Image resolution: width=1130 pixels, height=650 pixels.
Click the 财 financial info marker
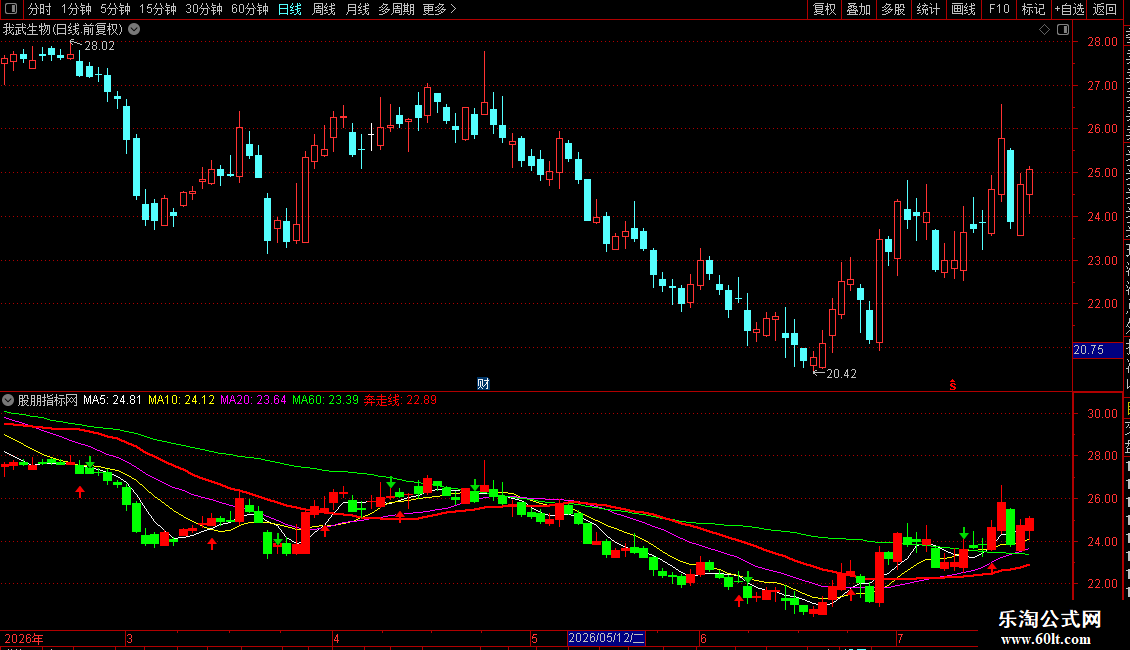click(484, 383)
